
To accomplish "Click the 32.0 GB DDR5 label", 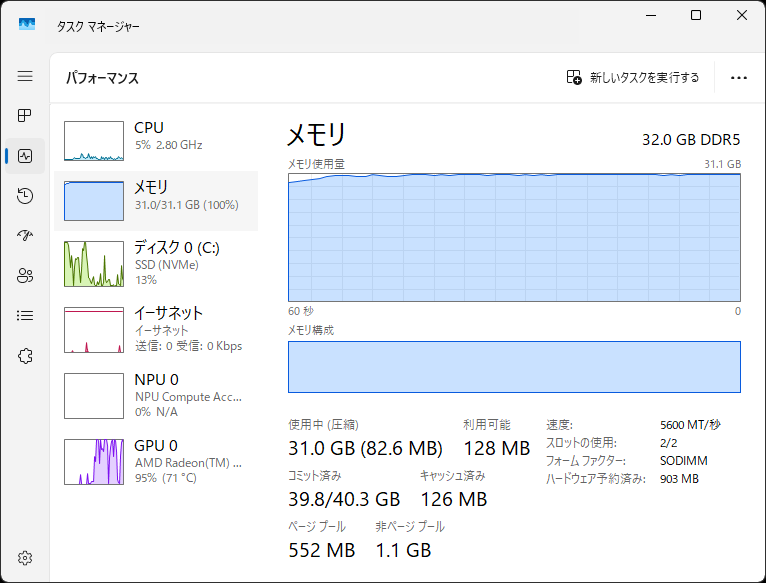I will point(691,140).
